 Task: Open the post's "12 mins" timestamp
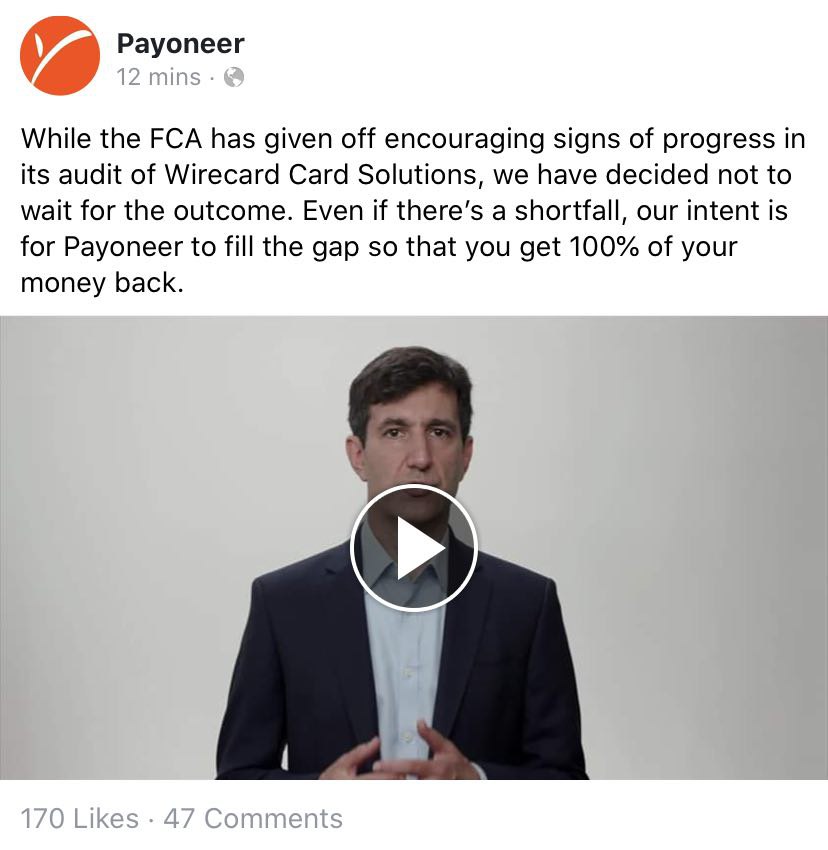(x=158, y=77)
